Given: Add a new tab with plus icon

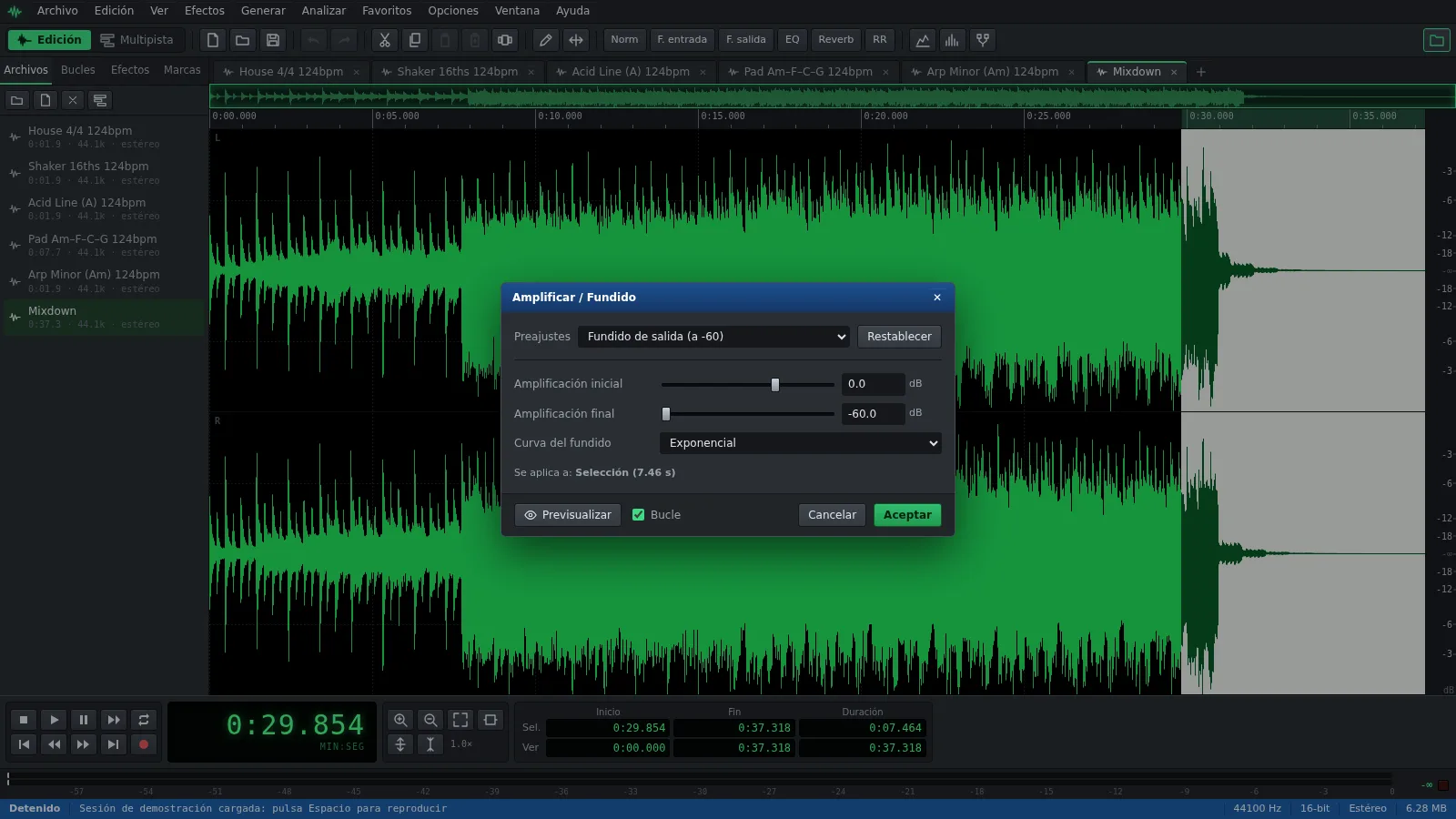Looking at the screenshot, I should (x=1201, y=72).
